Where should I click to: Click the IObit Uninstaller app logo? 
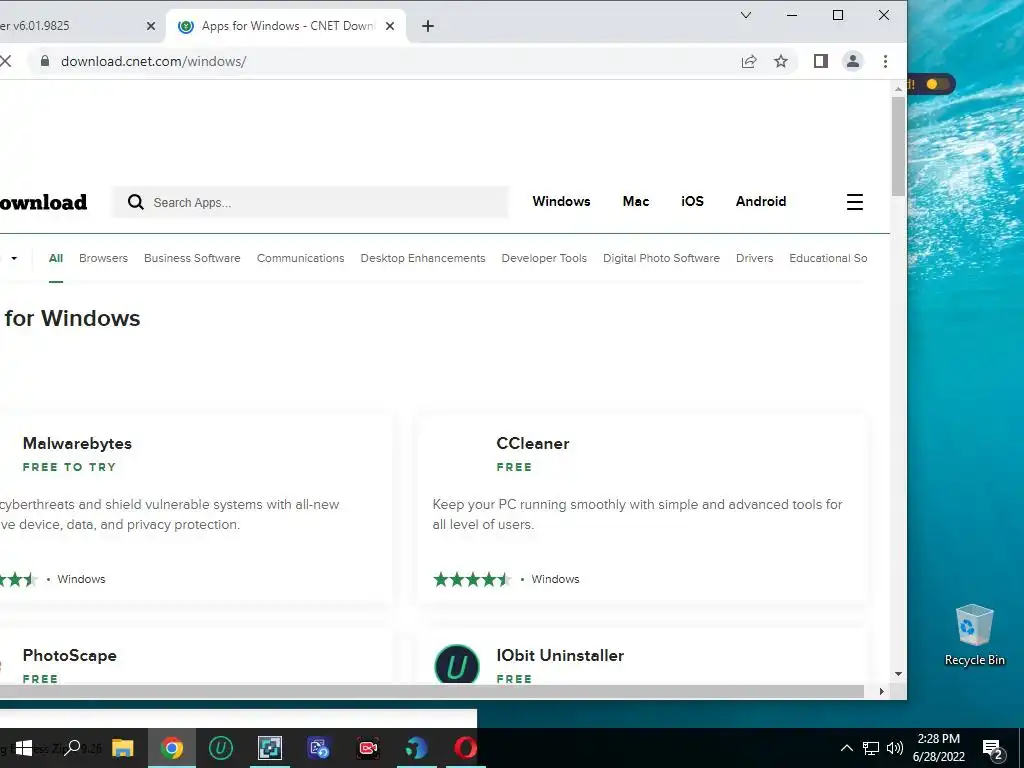[457, 665]
